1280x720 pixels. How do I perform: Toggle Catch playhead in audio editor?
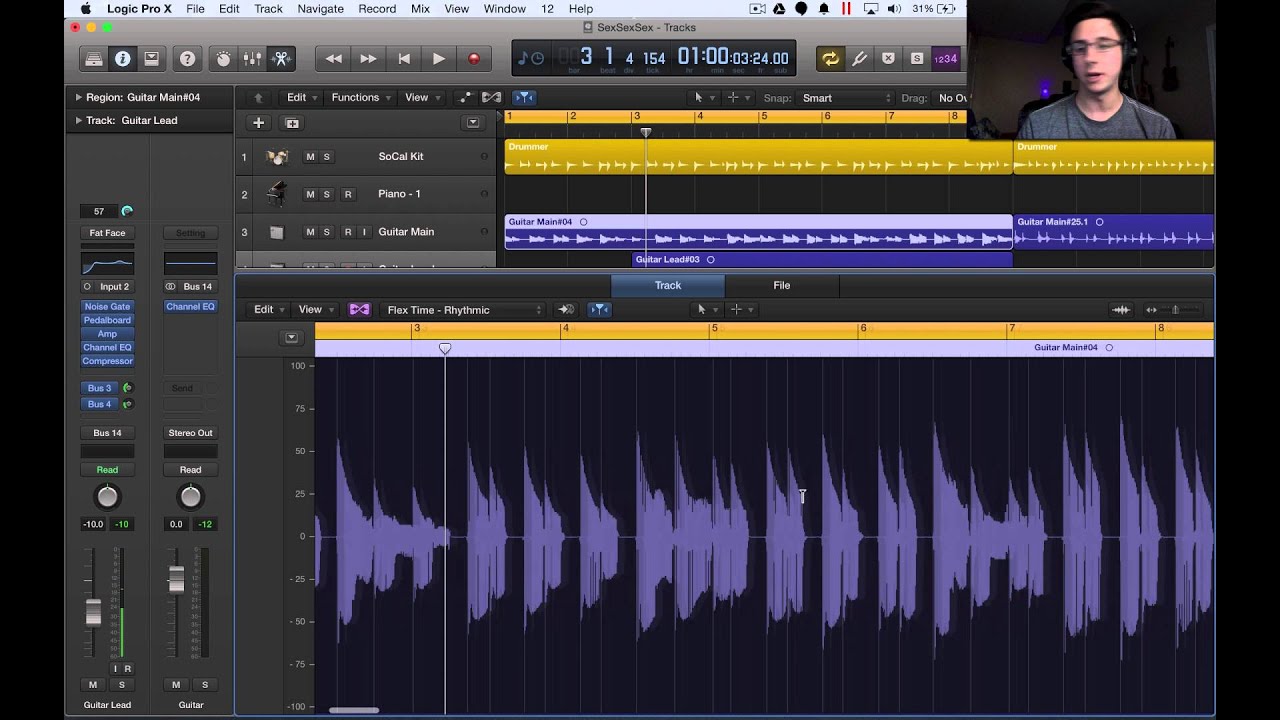pyautogui.click(x=599, y=310)
